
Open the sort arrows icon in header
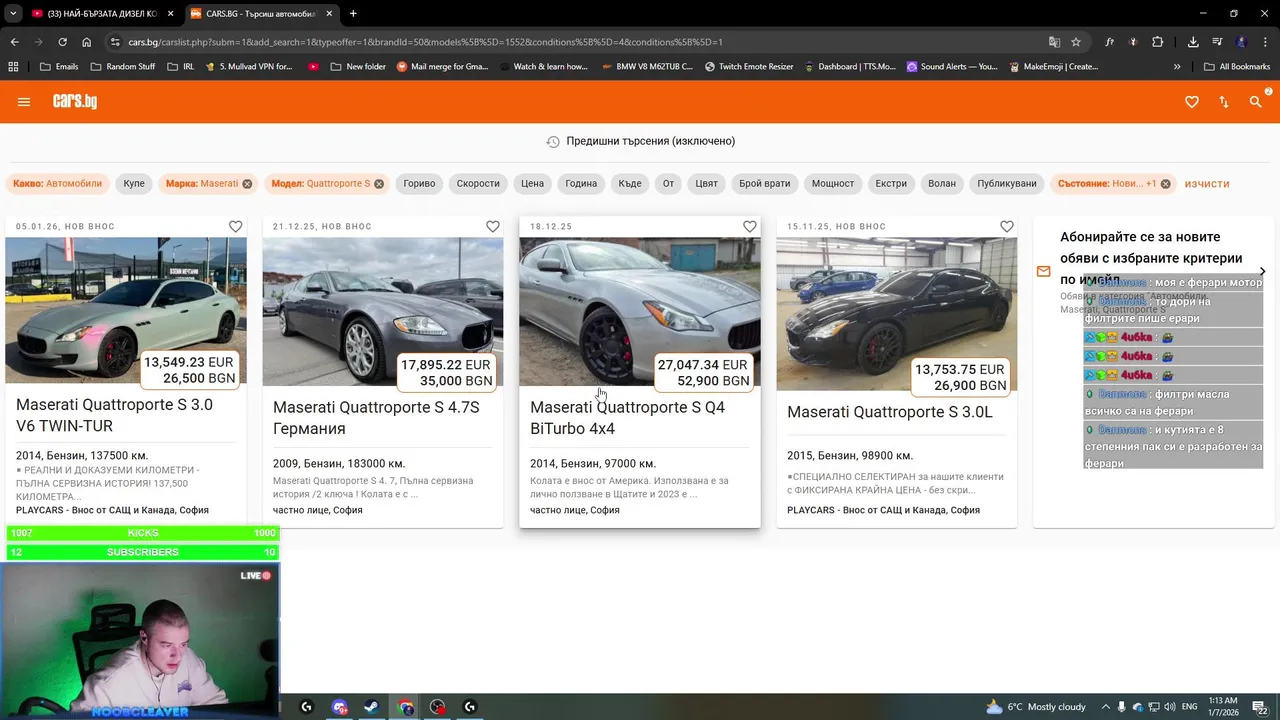coord(1223,102)
